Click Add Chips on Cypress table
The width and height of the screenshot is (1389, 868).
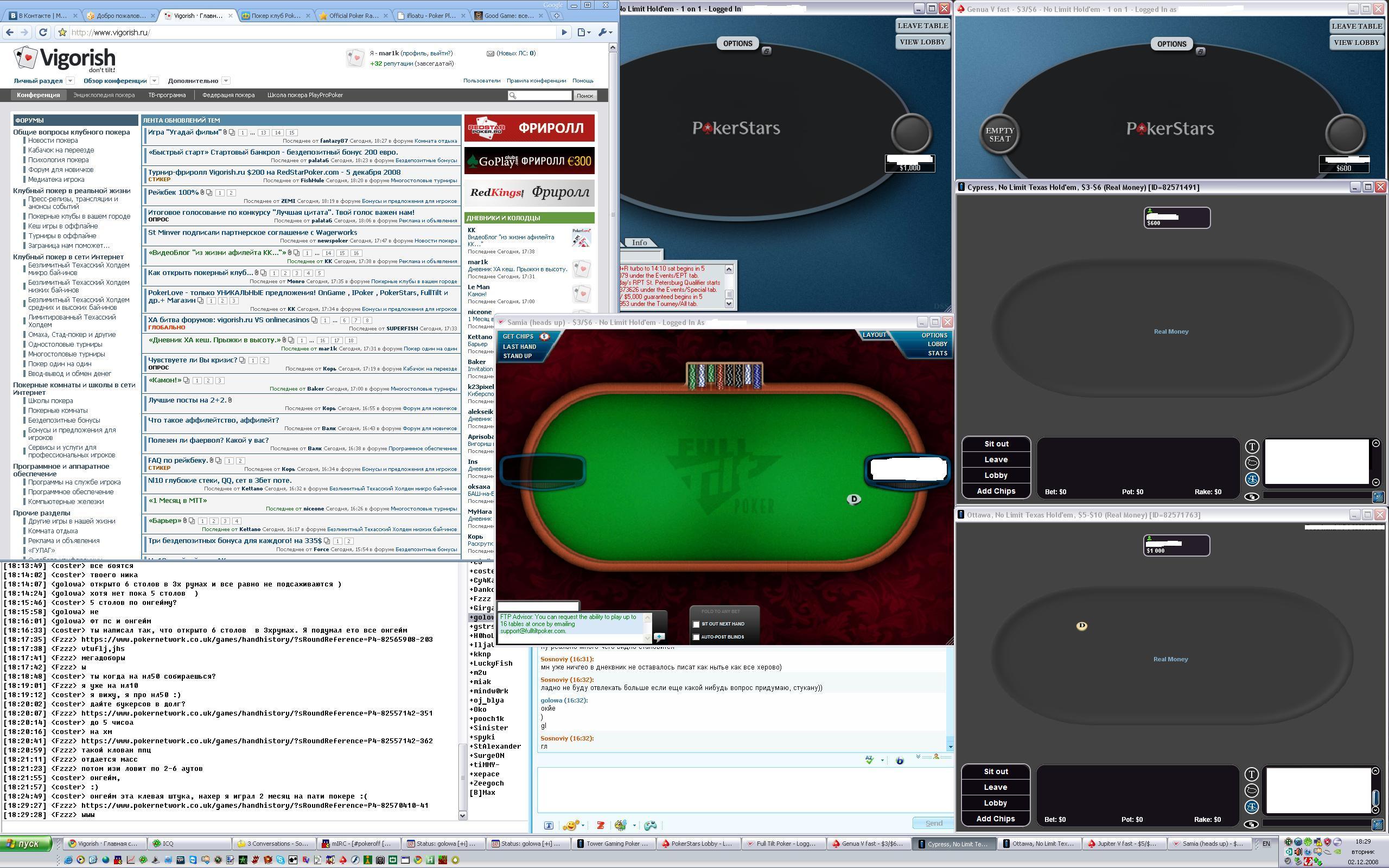coord(996,491)
